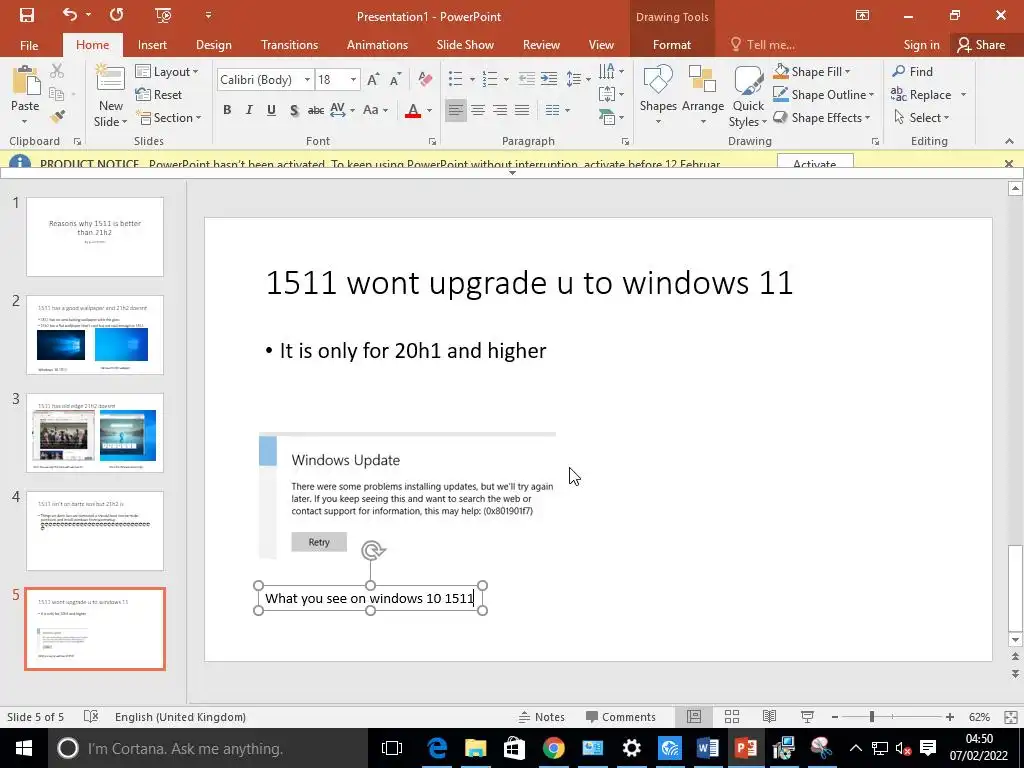Click Fit slide to current window icon

(1010, 716)
